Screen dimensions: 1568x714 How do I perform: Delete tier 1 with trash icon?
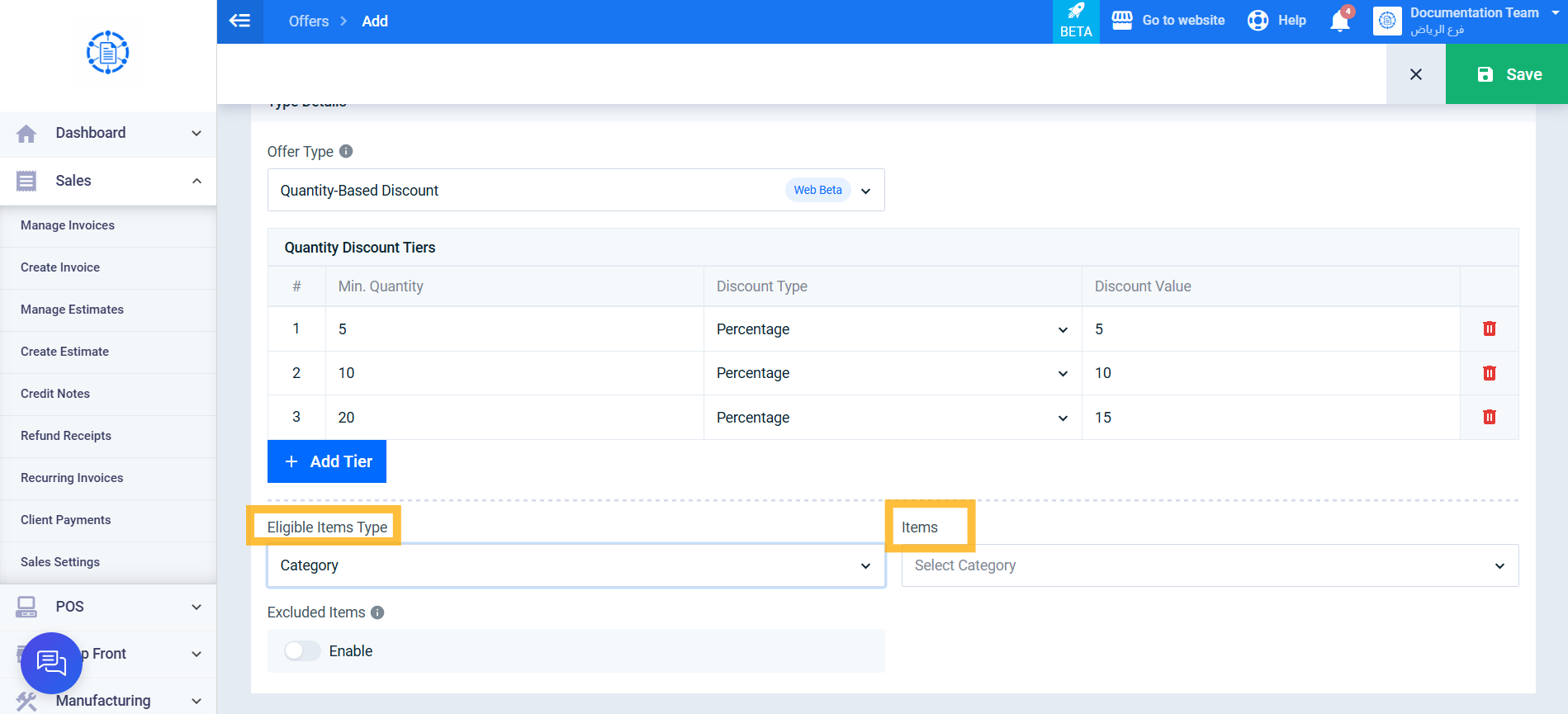coord(1489,329)
